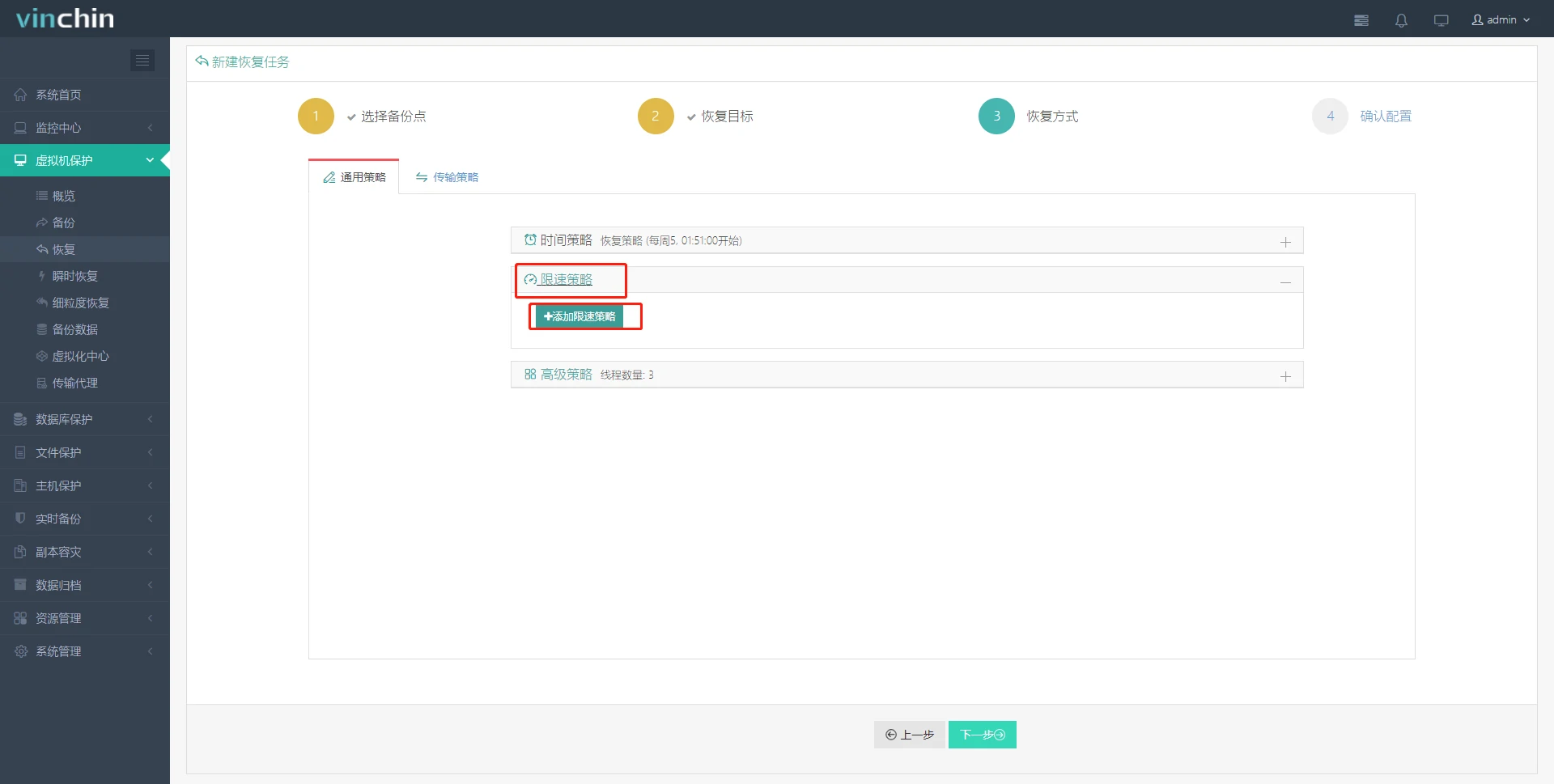Click the 实时备份 shield icon
The image size is (1554, 784).
pos(20,519)
